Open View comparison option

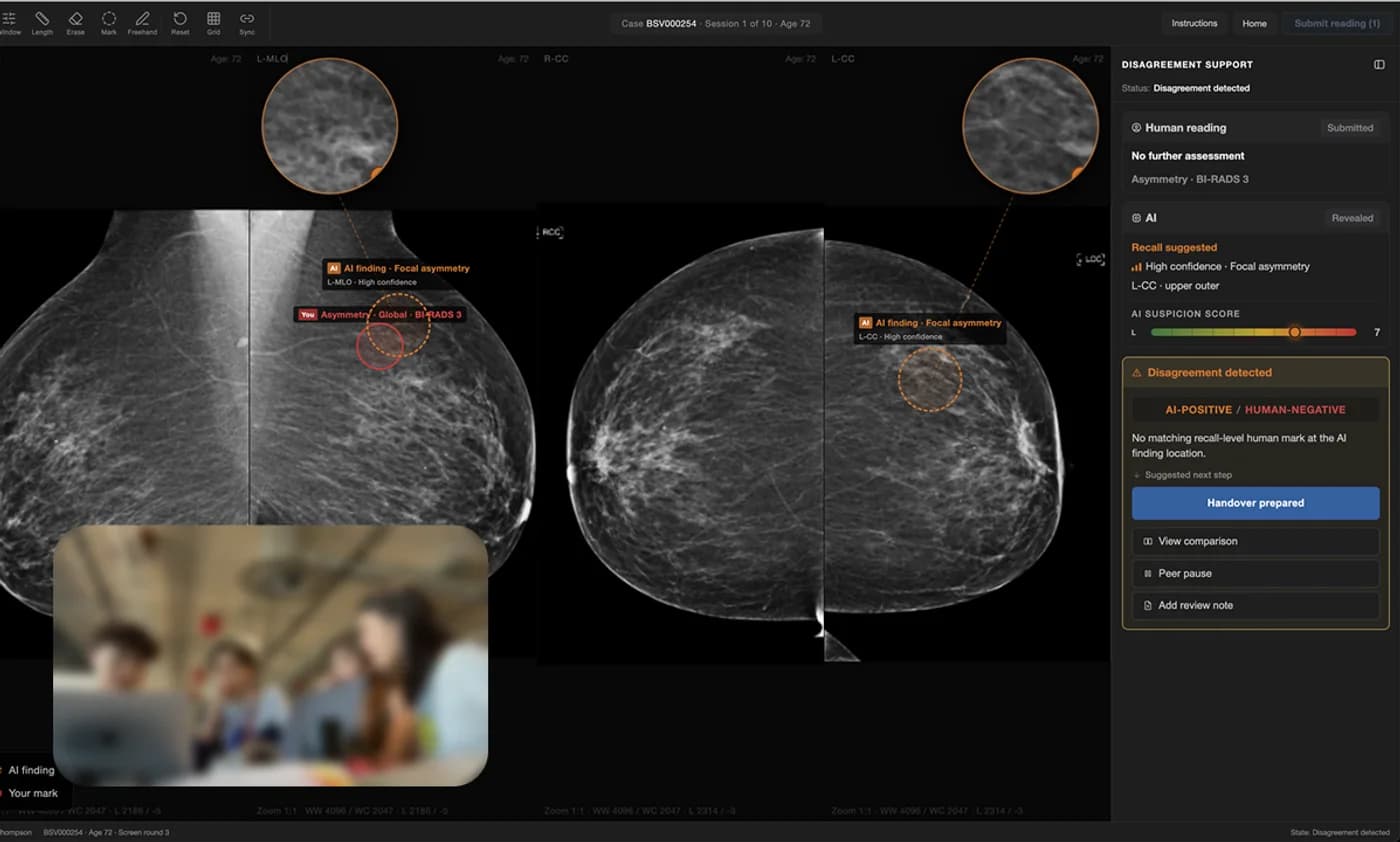[x=1255, y=541]
